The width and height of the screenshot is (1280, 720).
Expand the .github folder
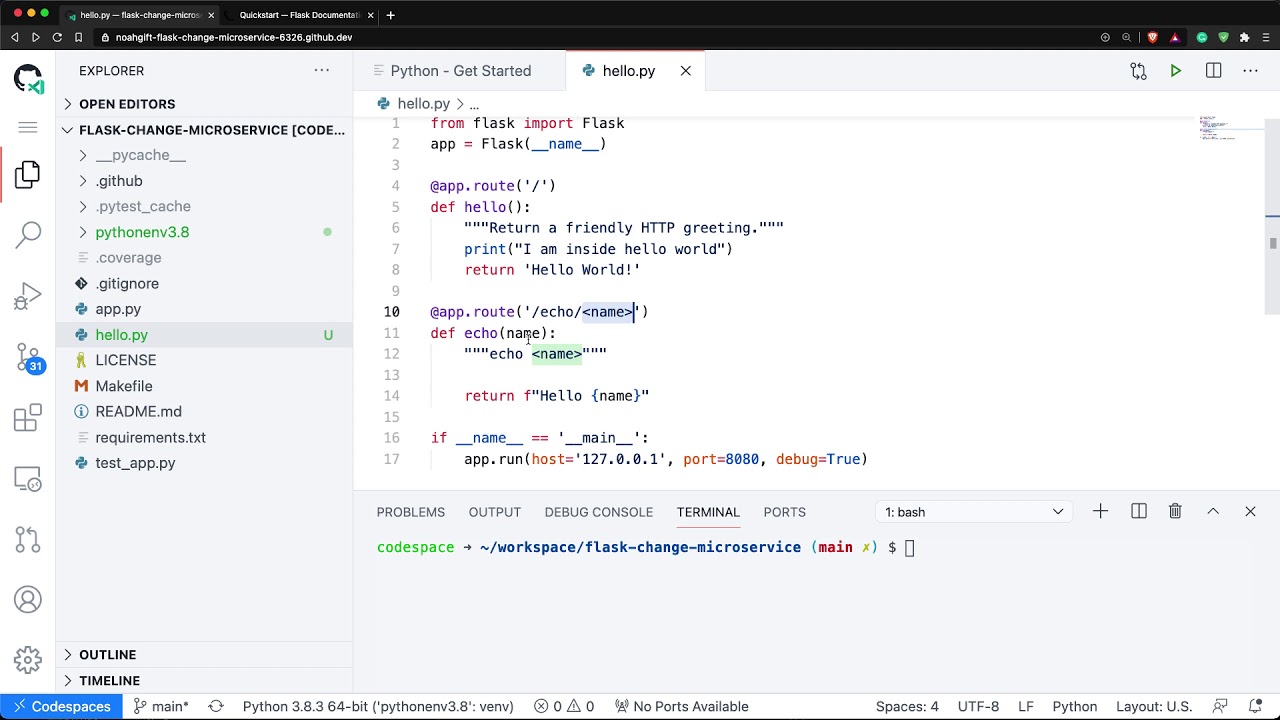pyautogui.click(x=119, y=181)
